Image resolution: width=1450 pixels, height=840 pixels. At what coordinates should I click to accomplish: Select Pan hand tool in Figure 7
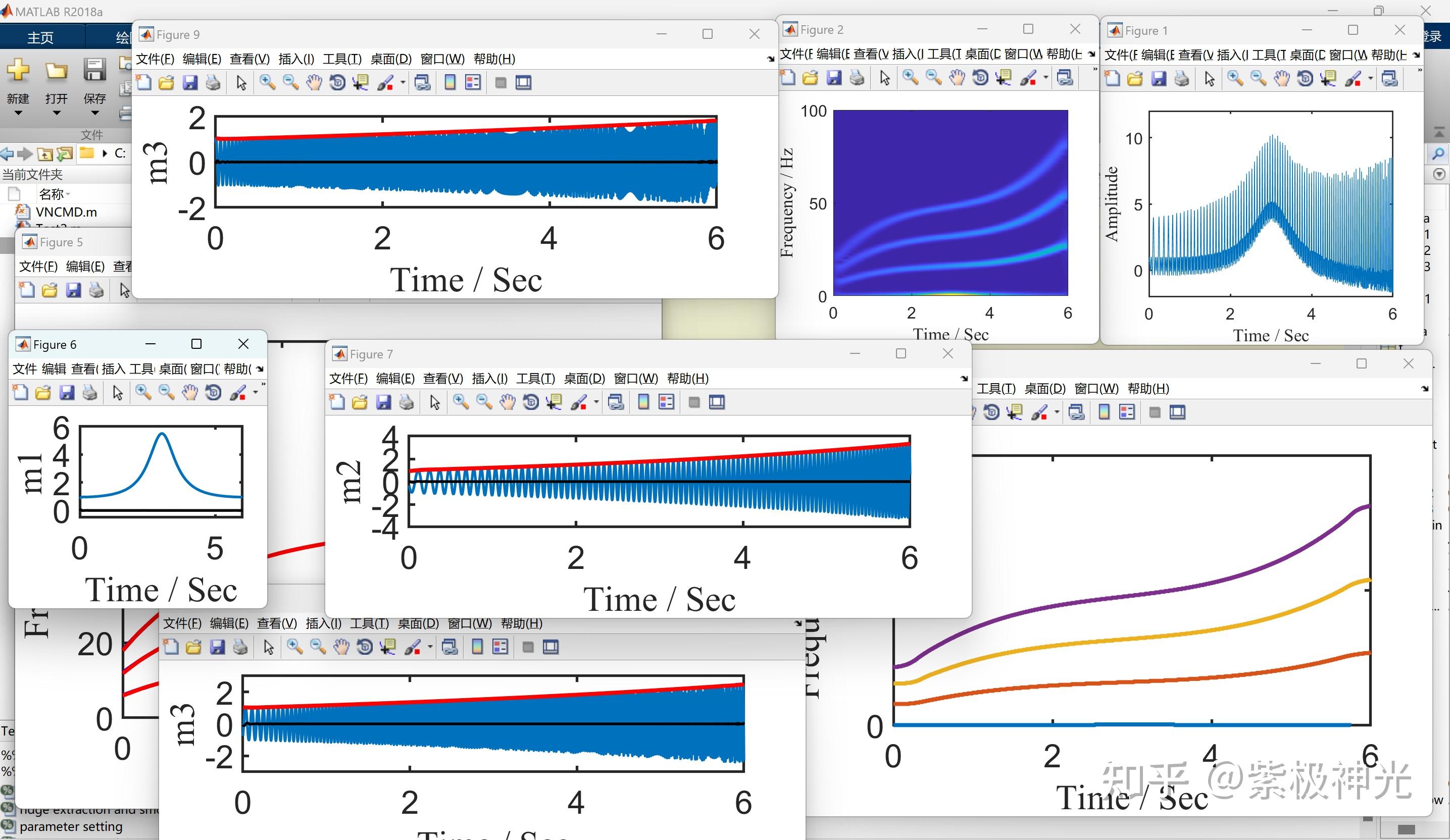click(507, 402)
